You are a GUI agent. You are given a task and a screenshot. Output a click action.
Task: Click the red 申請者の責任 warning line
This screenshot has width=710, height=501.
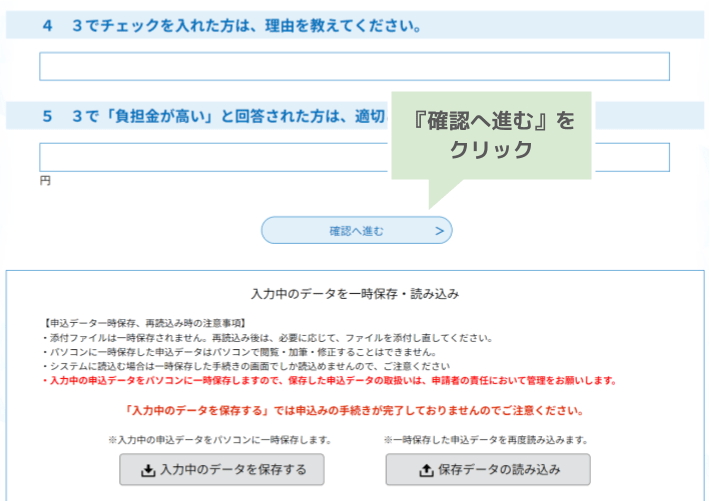[x=329, y=381]
